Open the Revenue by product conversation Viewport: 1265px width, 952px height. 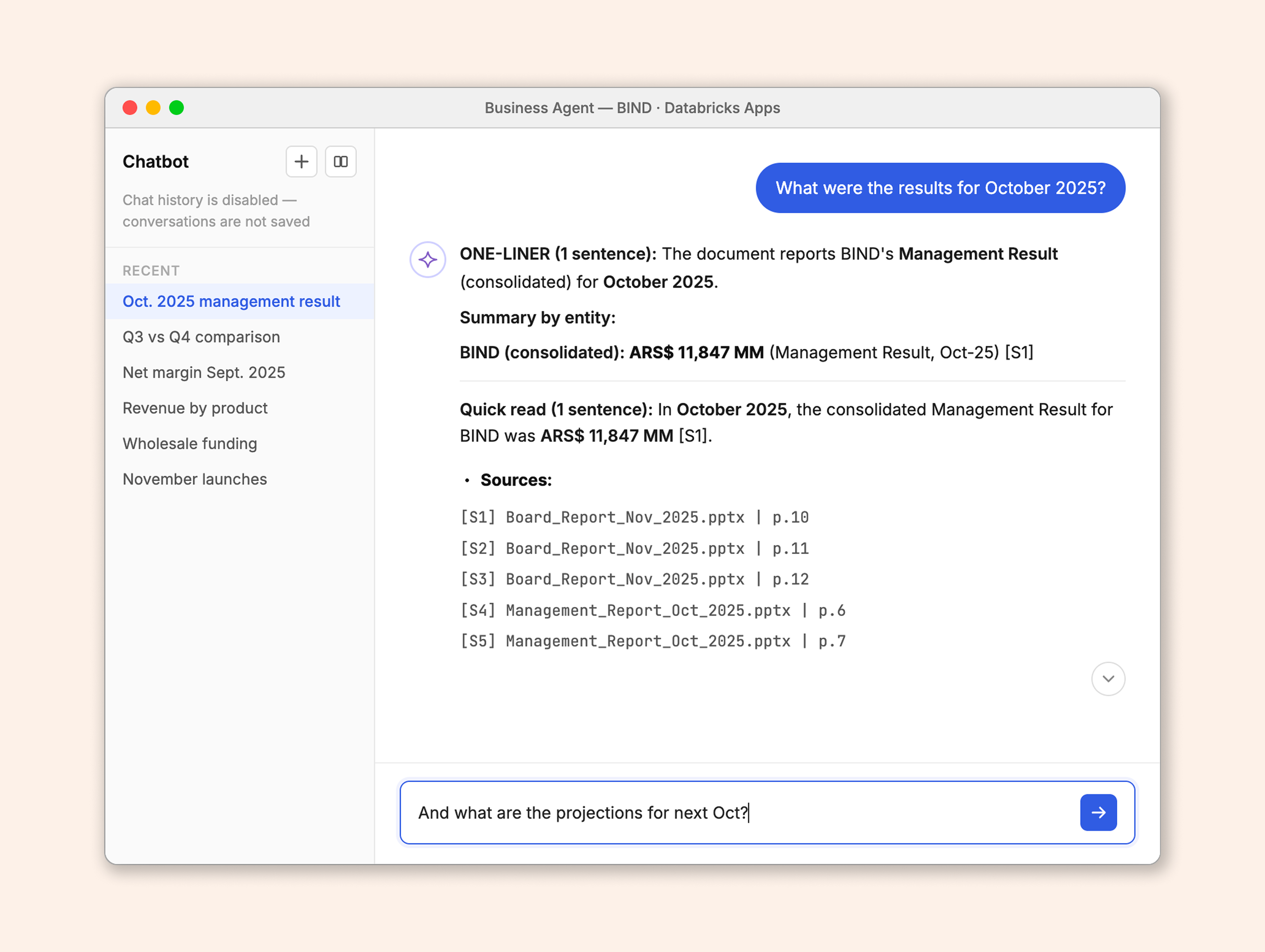[195, 408]
